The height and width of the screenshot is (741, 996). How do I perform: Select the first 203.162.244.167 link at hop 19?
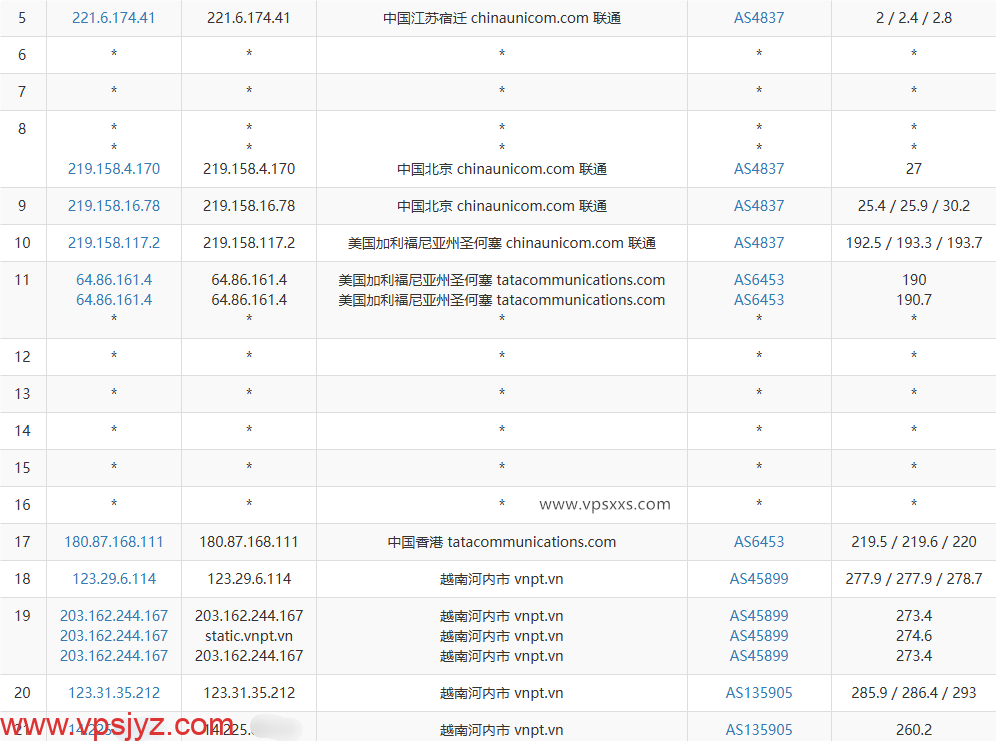(113, 615)
